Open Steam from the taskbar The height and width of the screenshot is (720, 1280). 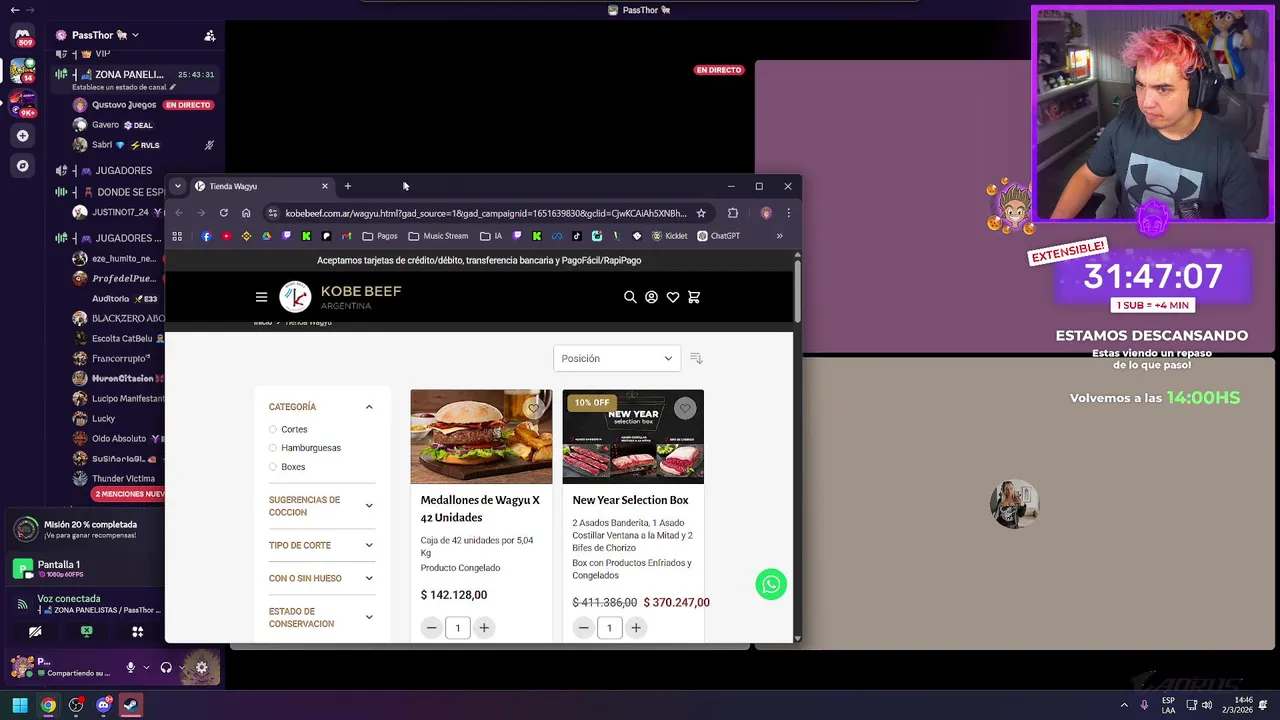click(131, 705)
